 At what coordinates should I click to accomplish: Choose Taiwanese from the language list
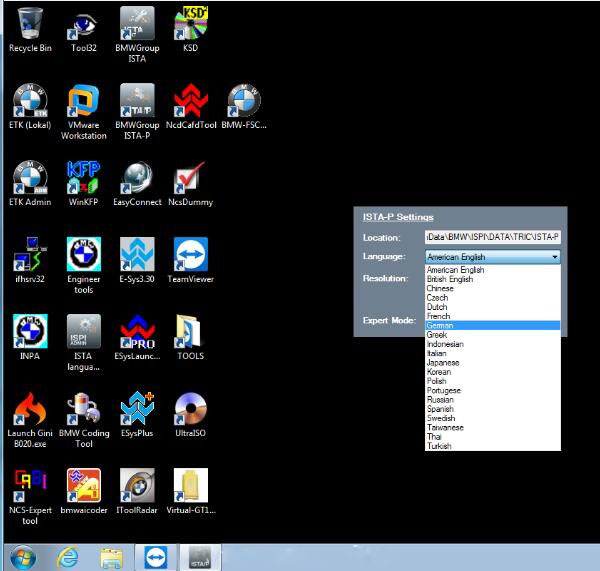(x=492, y=427)
